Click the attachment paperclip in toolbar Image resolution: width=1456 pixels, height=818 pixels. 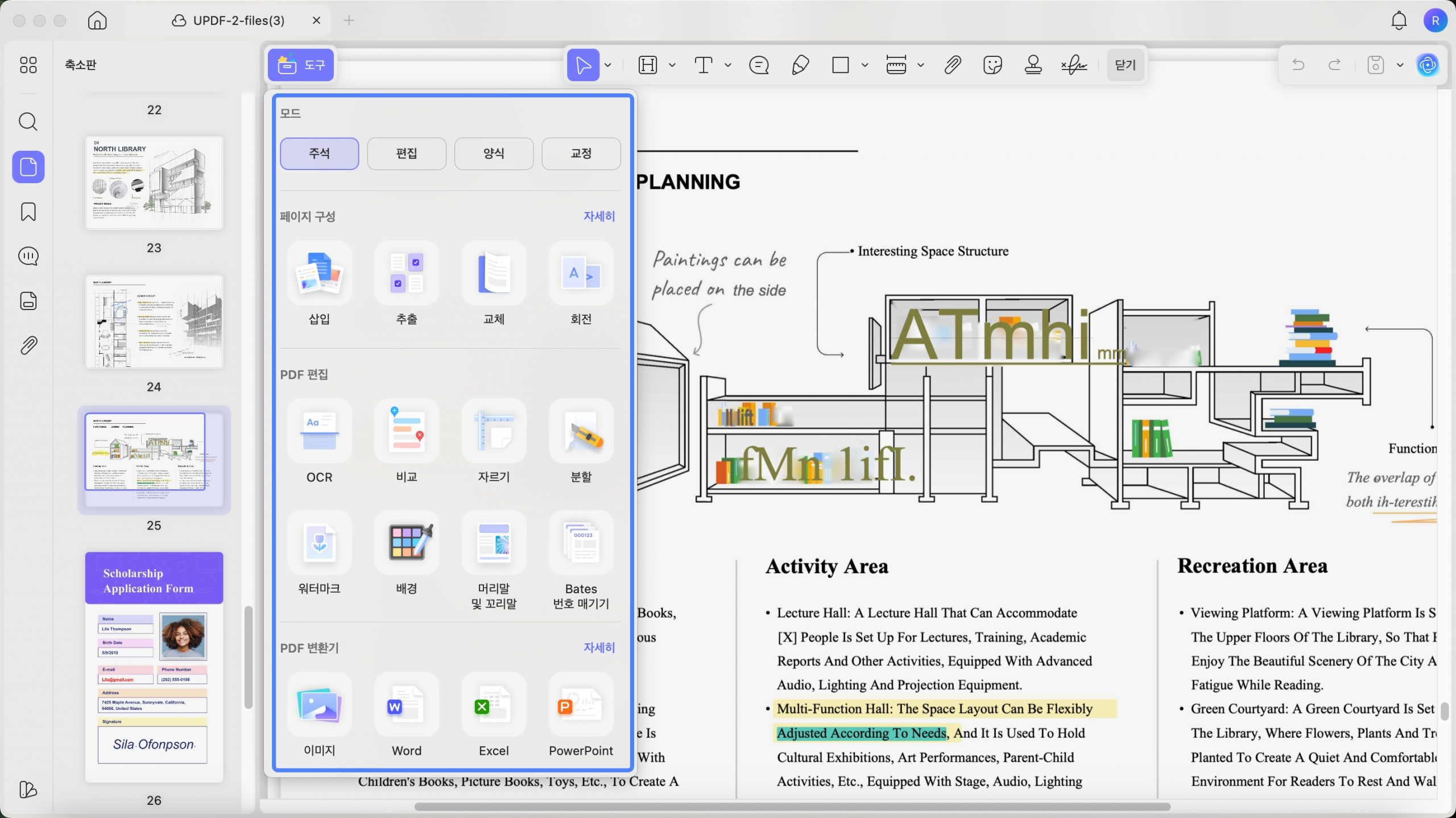pos(953,65)
